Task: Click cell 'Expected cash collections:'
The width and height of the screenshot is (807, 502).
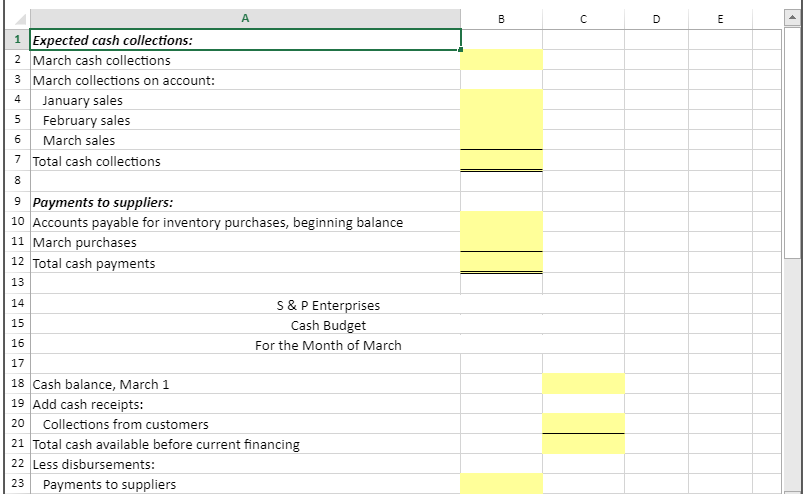Action: coord(245,40)
